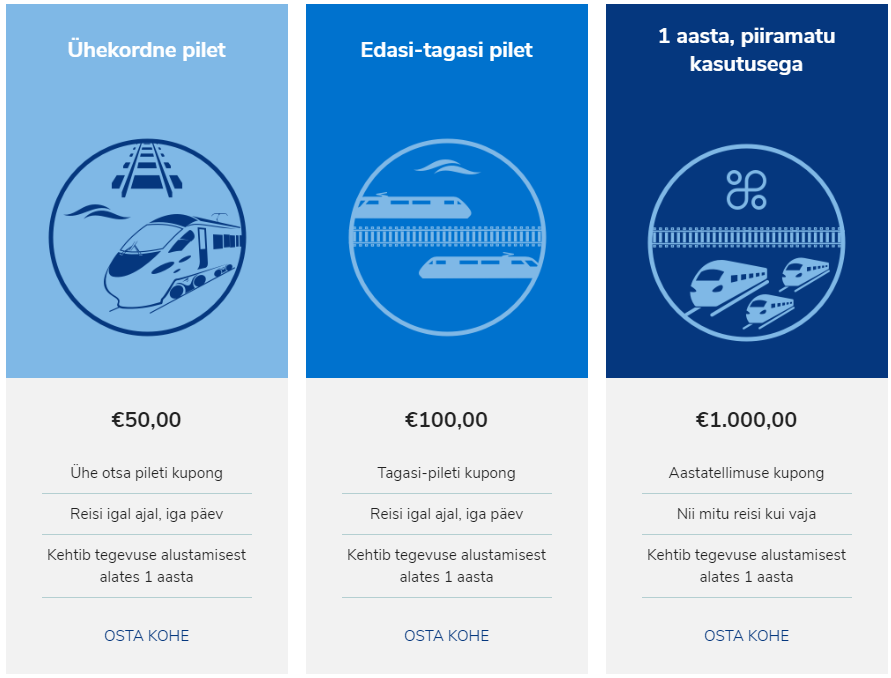Click the railway track symbol atop the single ticket circle
Viewport: 891px width, 678px height.
[x=147, y=170]
